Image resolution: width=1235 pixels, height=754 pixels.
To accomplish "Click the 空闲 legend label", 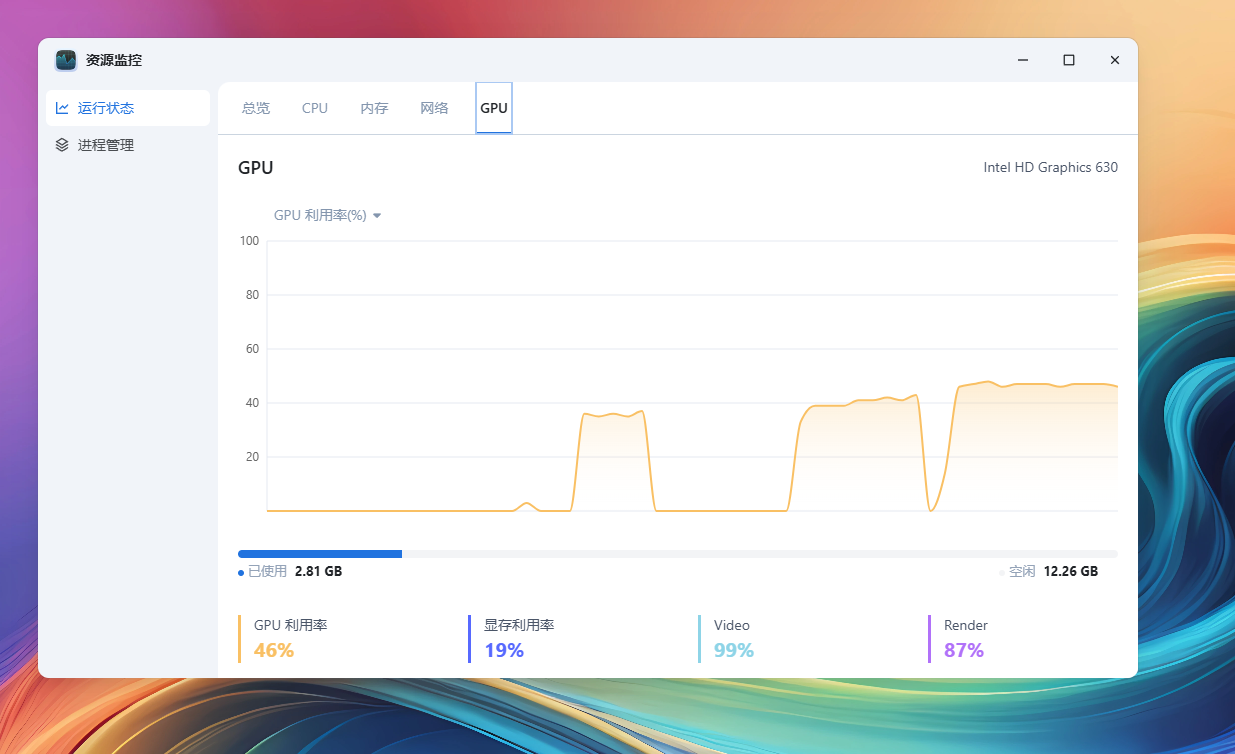I will coord(1022,571).
